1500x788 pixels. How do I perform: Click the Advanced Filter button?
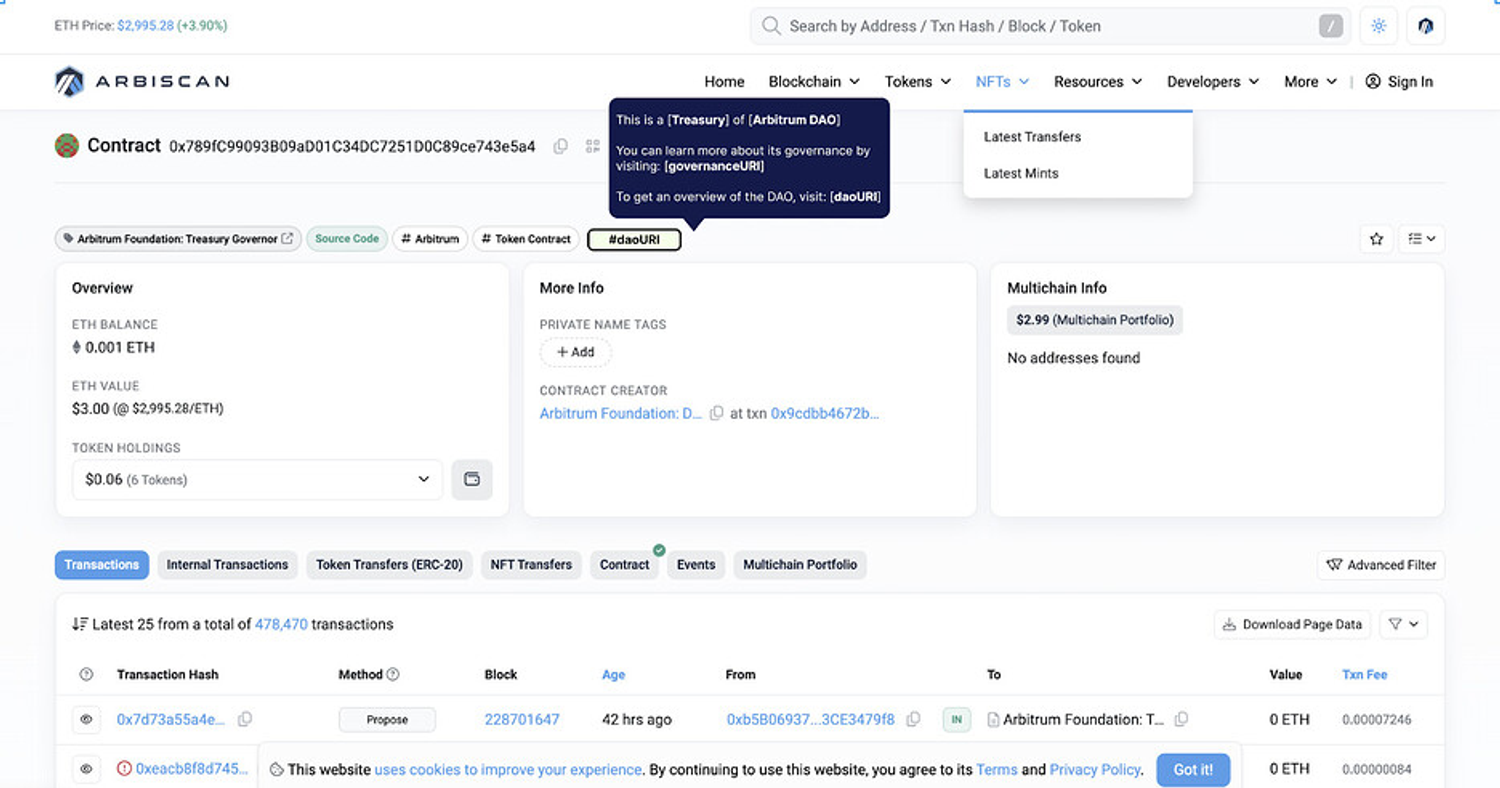1381,565
